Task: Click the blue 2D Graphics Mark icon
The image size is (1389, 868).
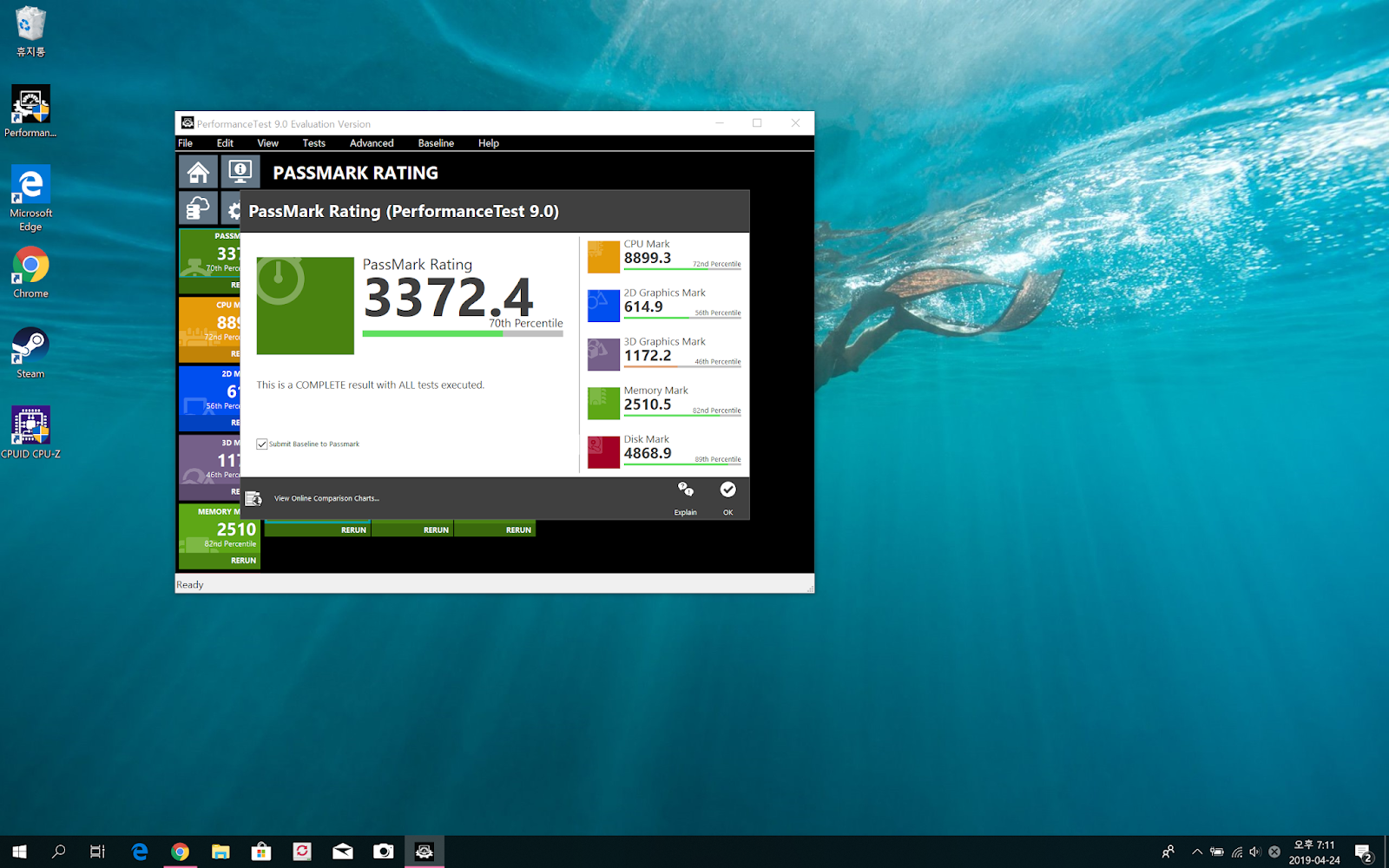Action: pyautogui.click(x=603, y=306)
